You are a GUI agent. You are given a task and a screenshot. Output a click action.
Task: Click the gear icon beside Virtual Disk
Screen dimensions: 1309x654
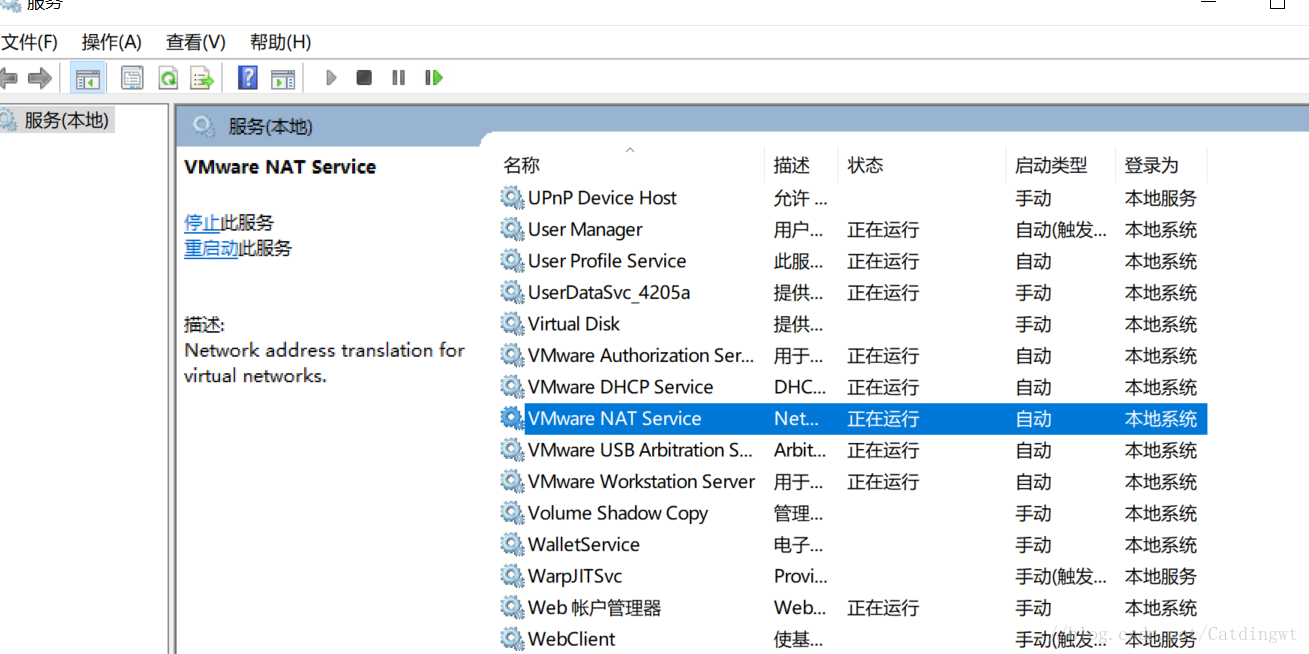512,324
